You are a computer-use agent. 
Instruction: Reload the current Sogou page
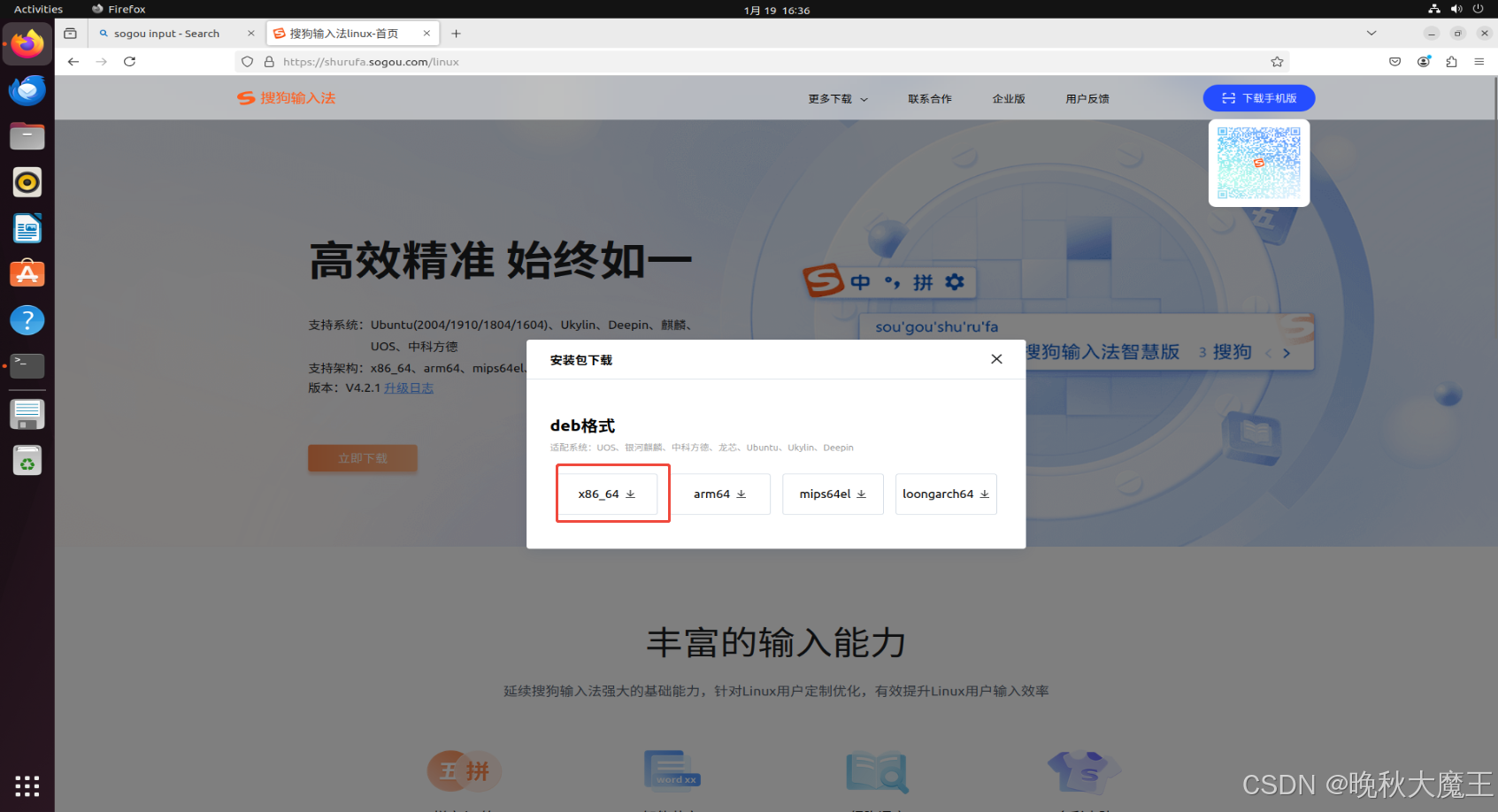pyautogui.click(x=130, y=62)
